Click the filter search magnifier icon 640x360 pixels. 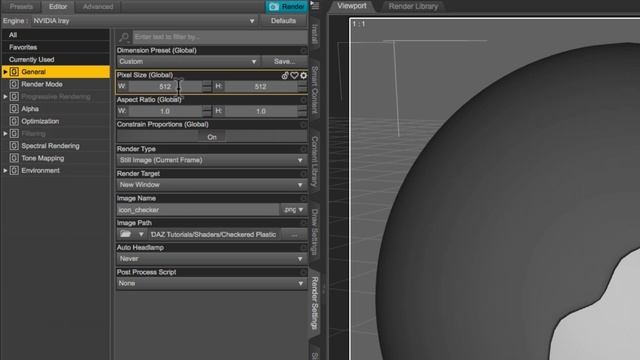(x=124, y=37)
